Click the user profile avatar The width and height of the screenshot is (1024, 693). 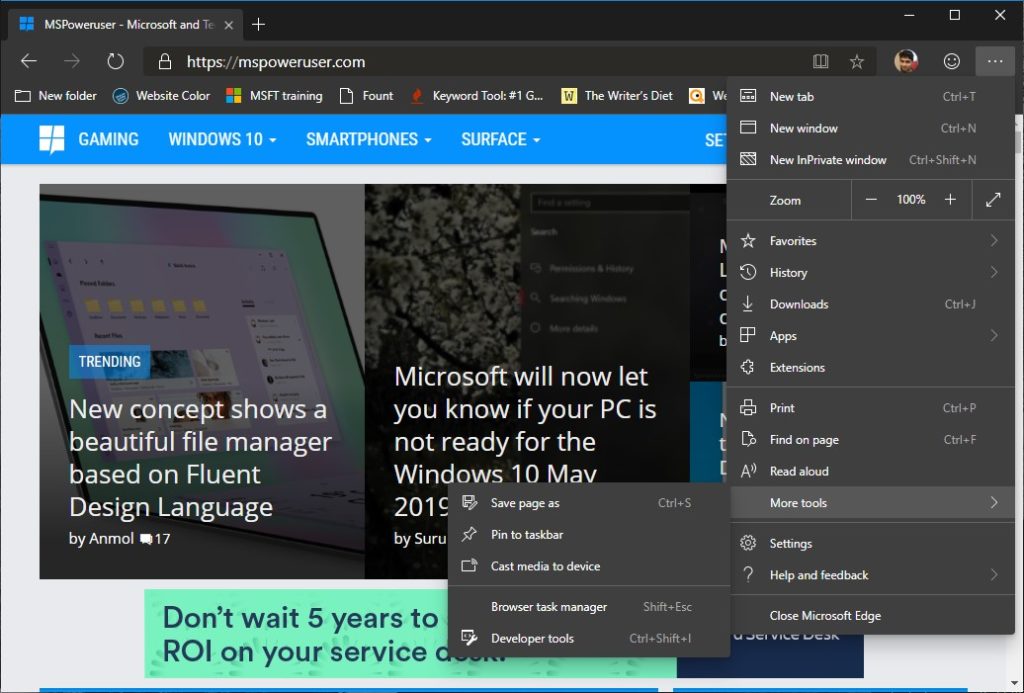[x=906, y=61]
